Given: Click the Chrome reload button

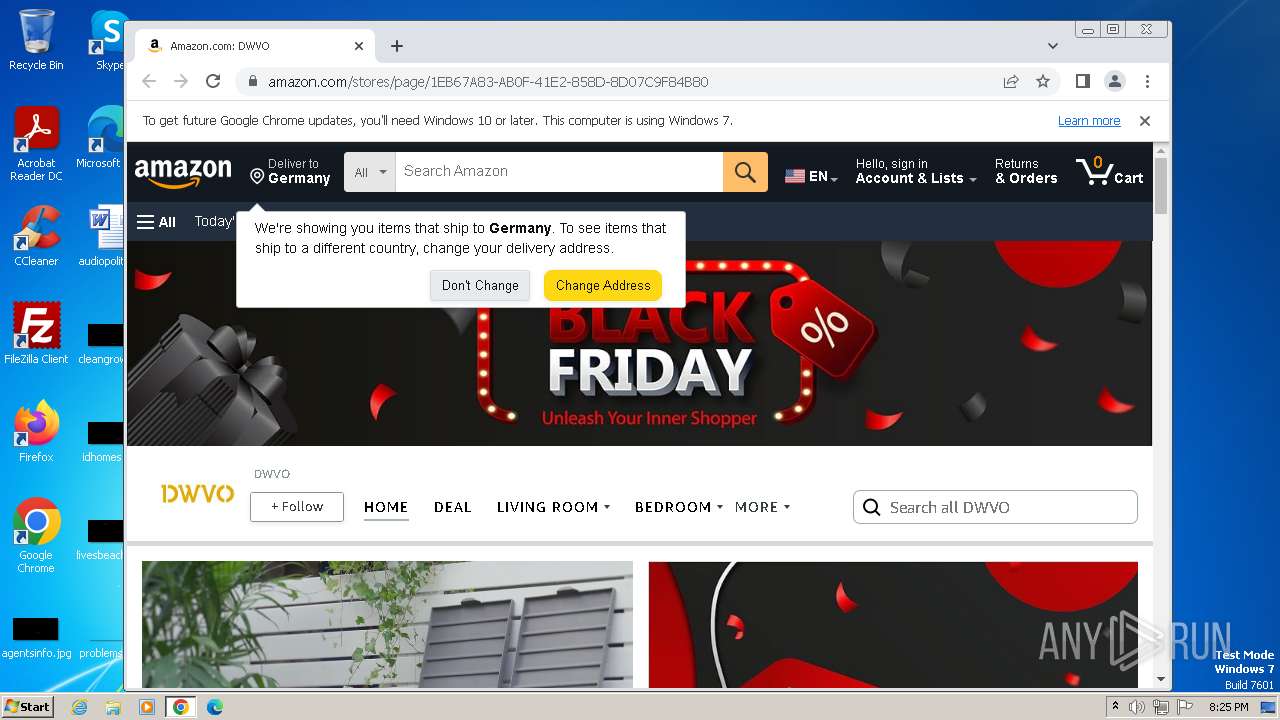Looking at the screenshot, I should [213, 81].
